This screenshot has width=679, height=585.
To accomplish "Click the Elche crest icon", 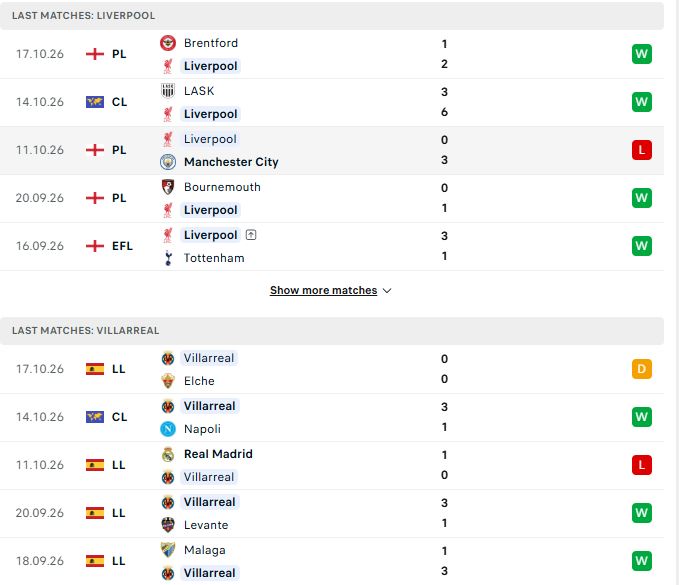I will point(168,381).
